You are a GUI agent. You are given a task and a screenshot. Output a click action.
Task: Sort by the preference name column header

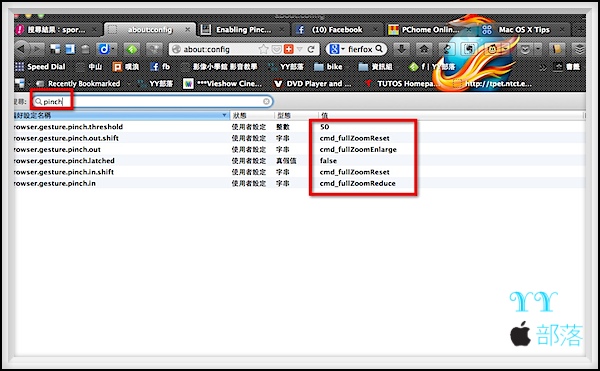tap(121, 115)
